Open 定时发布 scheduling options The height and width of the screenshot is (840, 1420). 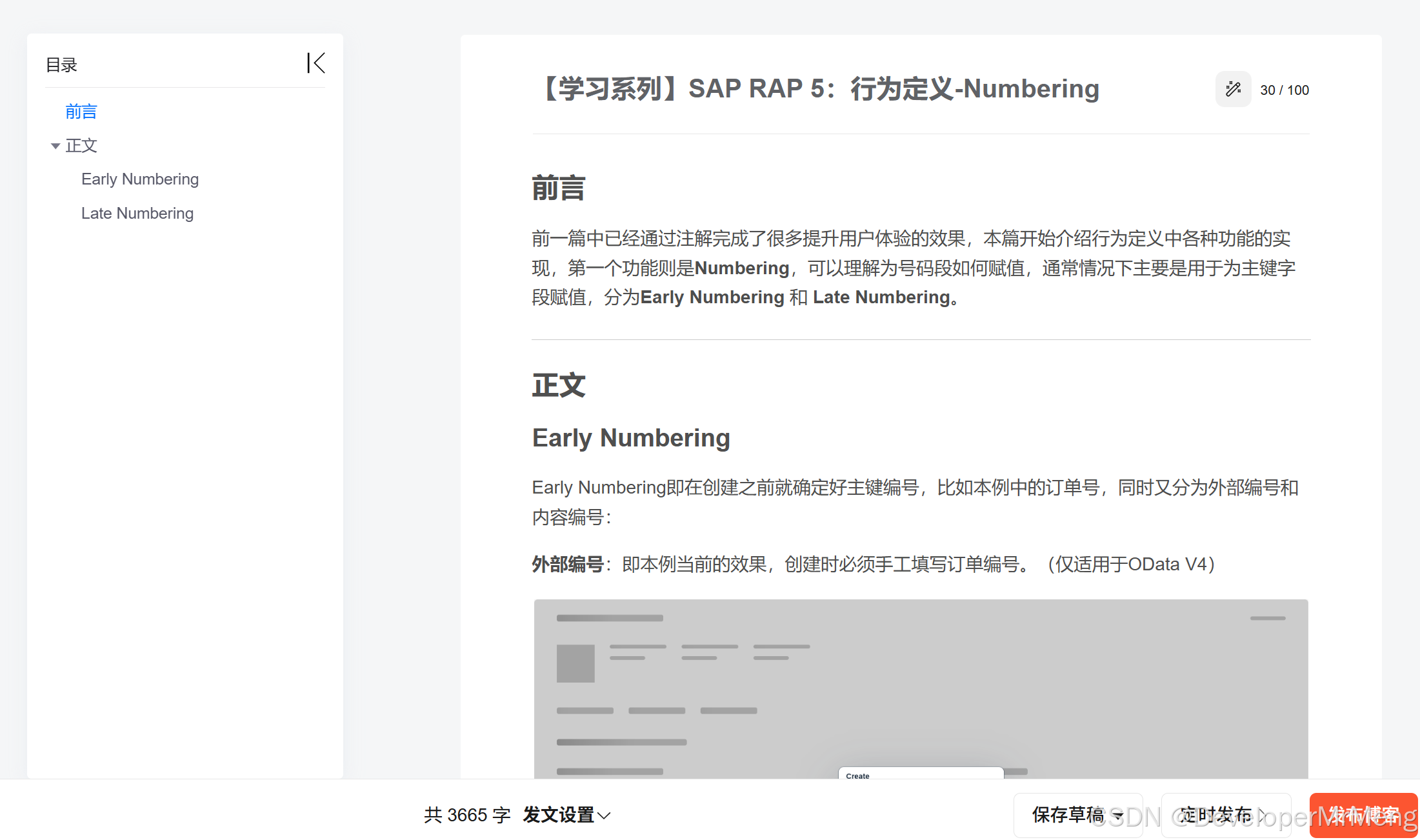pyautogui.click(x=1225, y=815)
